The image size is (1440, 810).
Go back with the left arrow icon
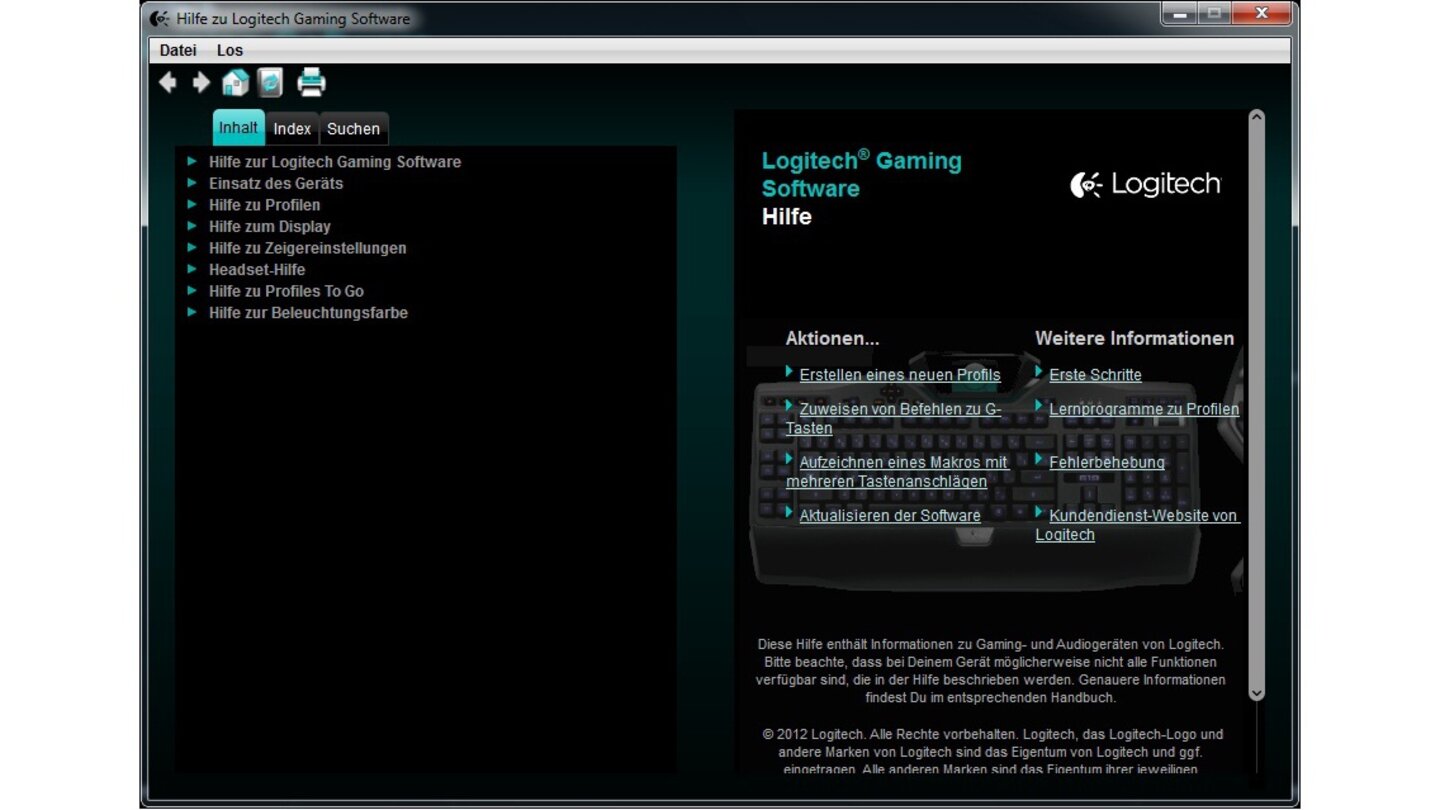click(168, 82)
